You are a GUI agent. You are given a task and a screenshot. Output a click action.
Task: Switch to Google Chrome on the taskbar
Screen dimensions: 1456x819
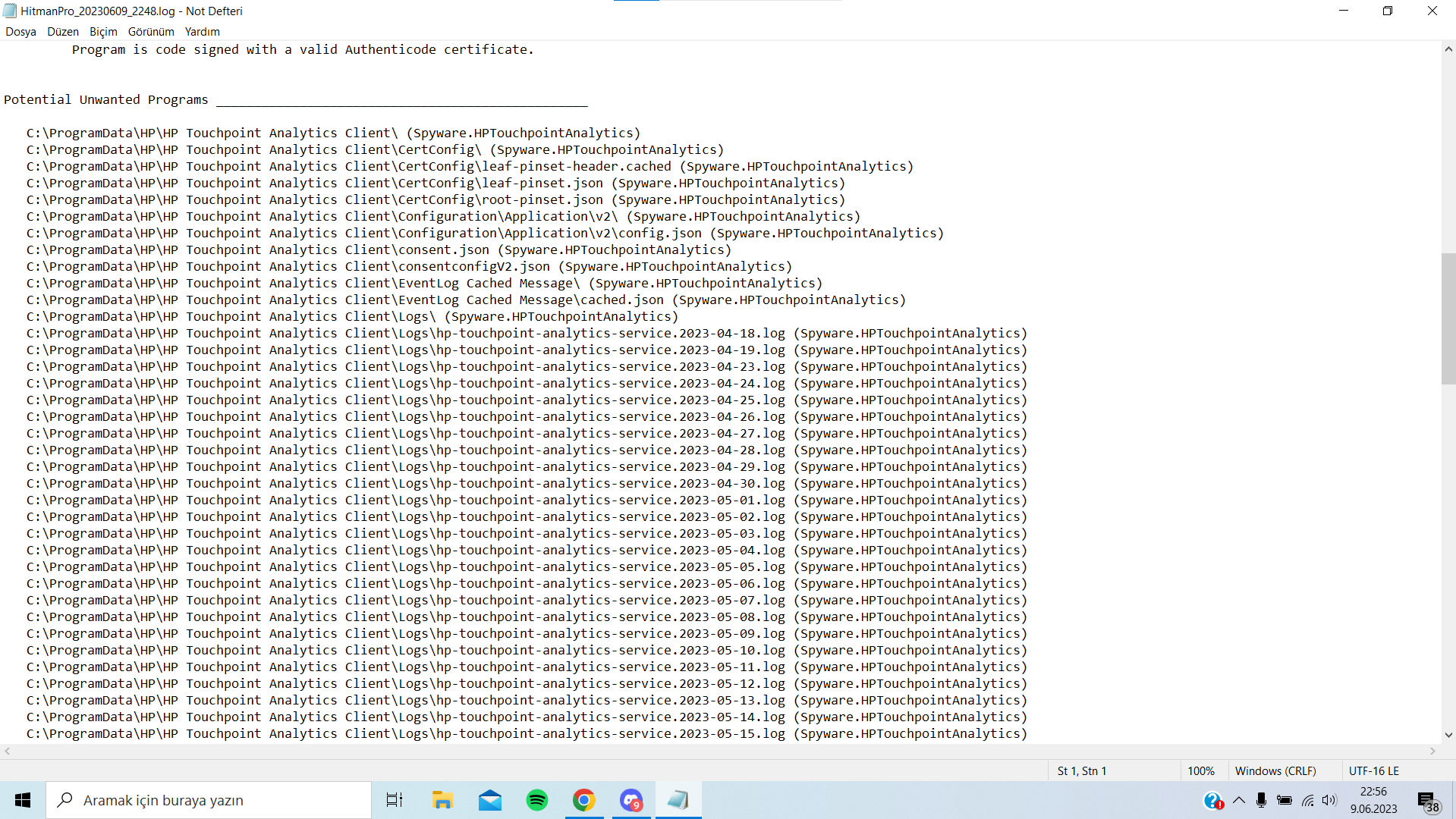click(584, 800)
